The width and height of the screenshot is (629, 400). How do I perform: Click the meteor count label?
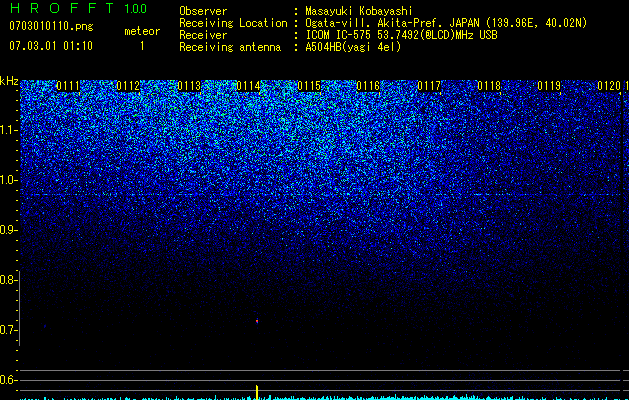142,31
